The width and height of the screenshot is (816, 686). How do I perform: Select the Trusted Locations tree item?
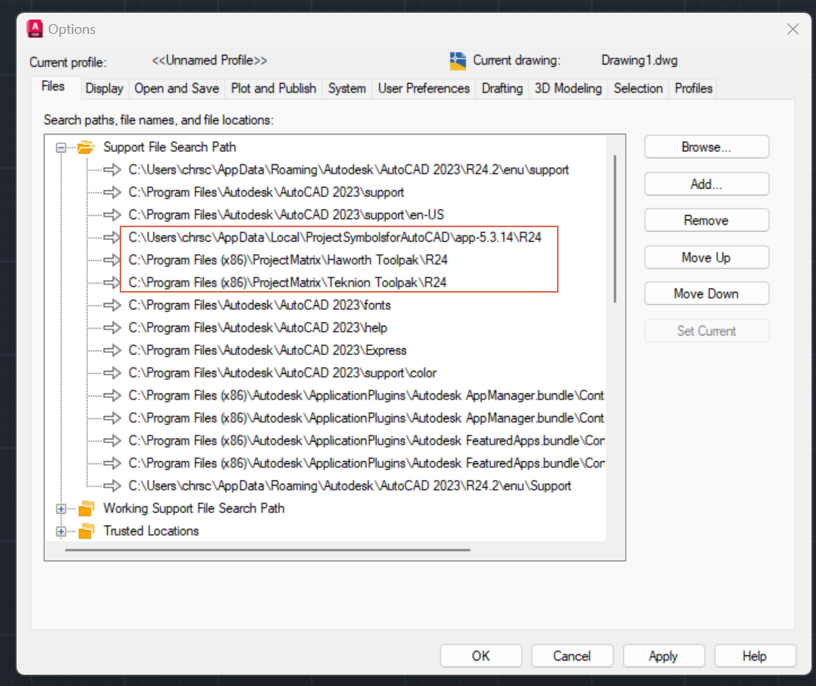pyautogui.click(x=151, y=531)
